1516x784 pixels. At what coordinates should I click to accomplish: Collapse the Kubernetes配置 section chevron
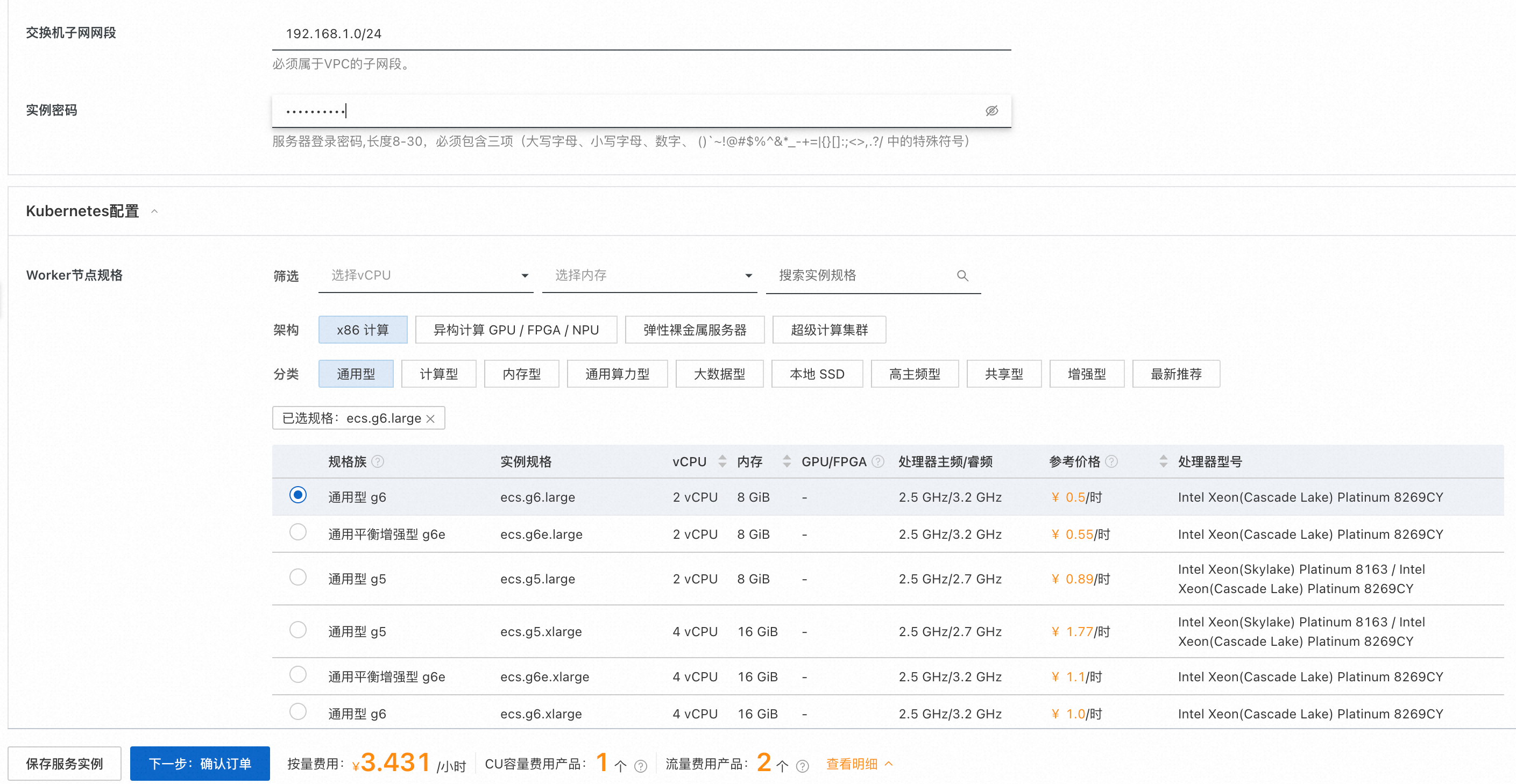[154, 211]
